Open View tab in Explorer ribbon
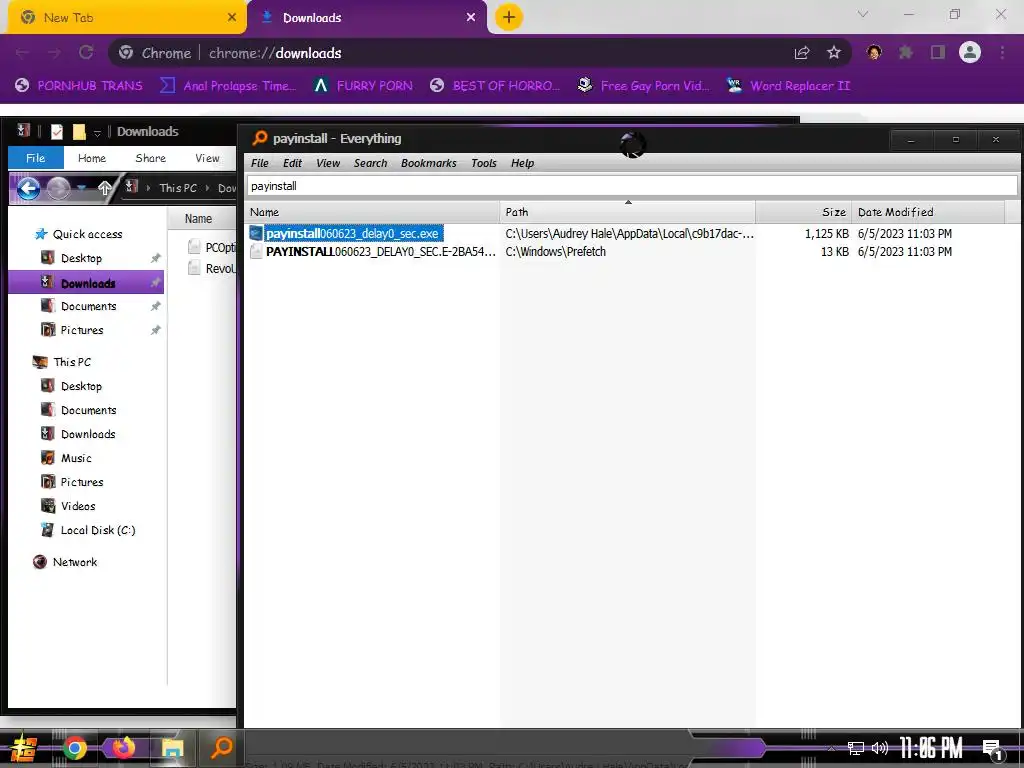Screen dimensions: 1024x768 tap(207, 158)
